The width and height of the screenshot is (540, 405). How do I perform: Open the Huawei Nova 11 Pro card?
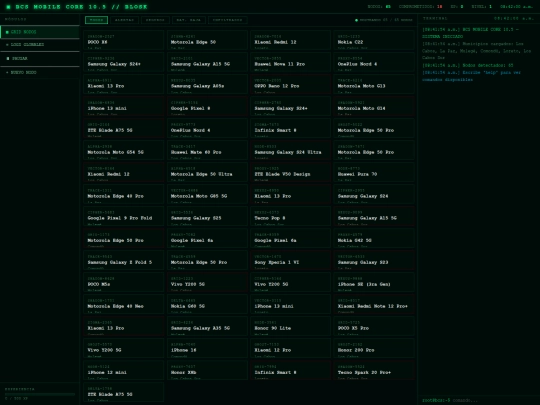tap(290, 62)
